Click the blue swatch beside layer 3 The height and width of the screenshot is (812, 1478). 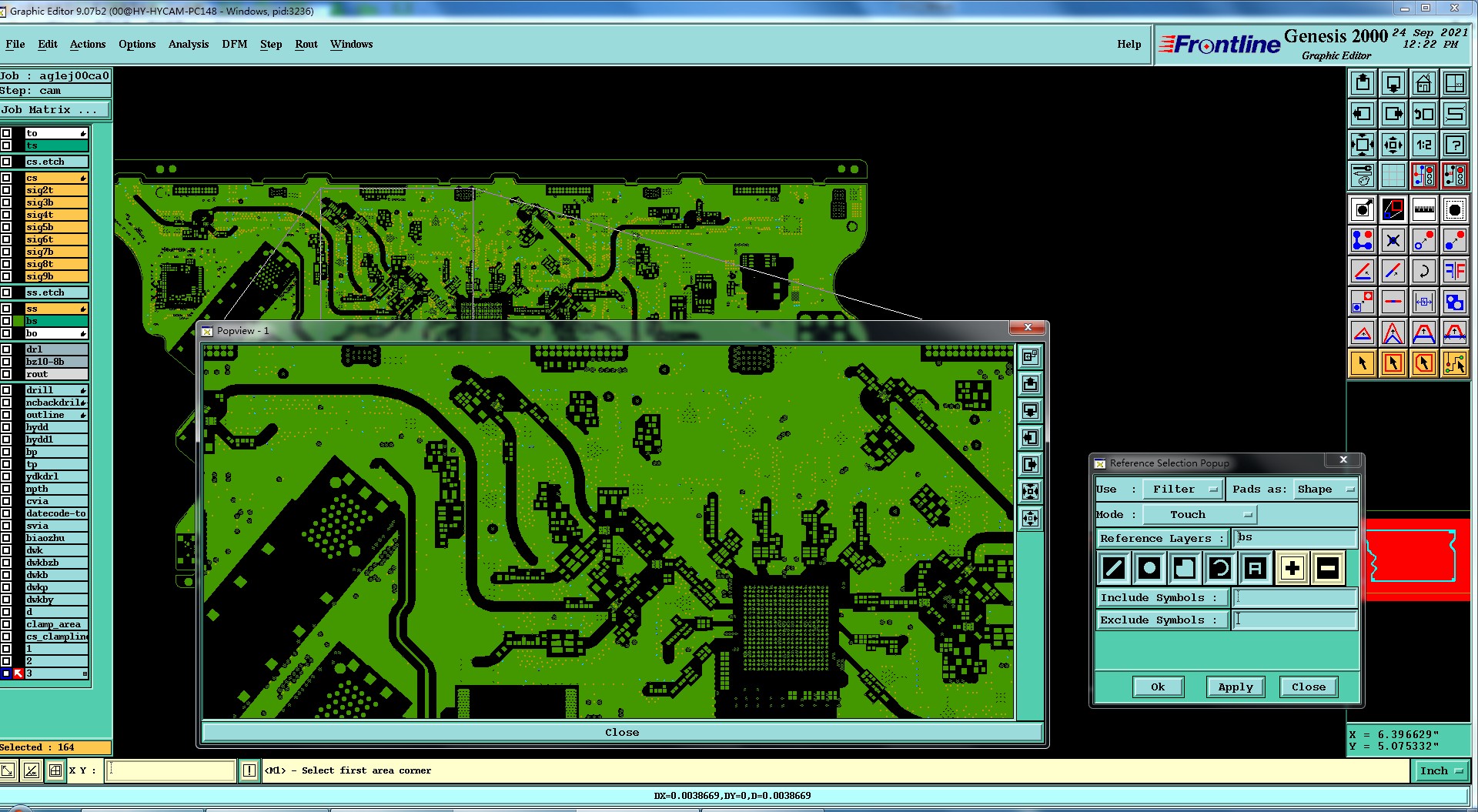[x=6, y=673]
